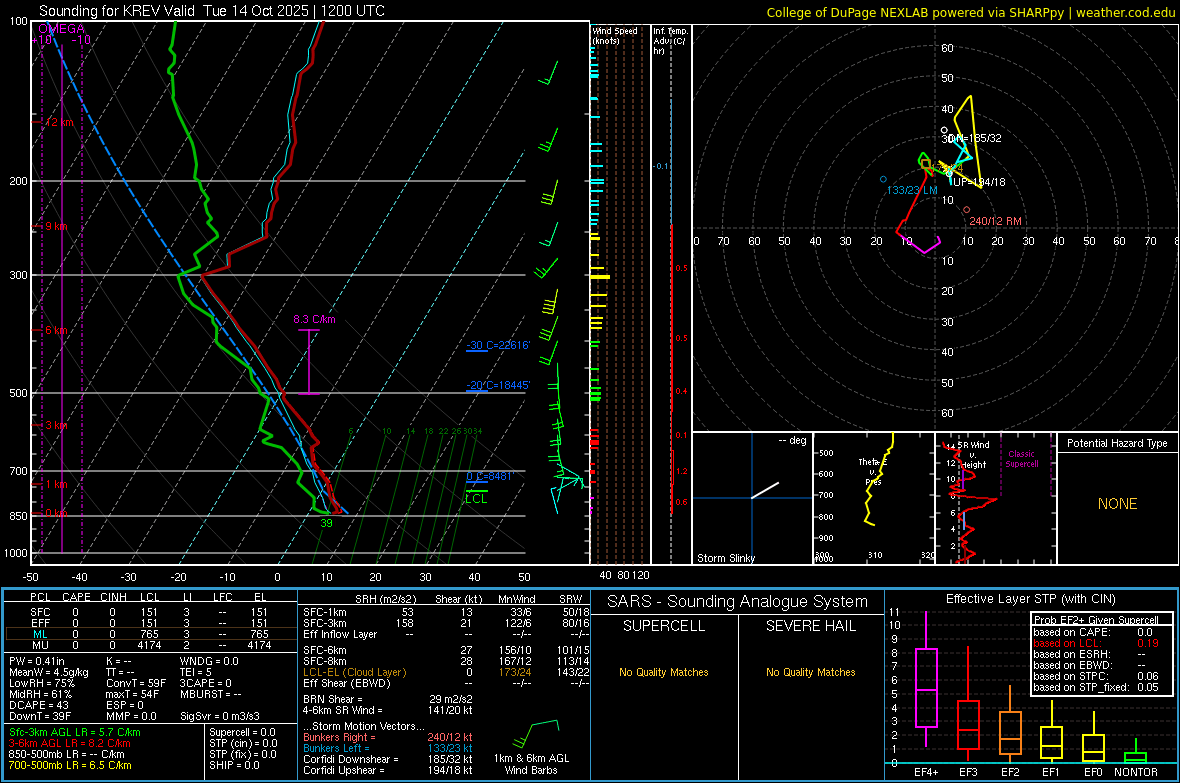Click the 'SARS - Sounding Analogue System' header
Viewport: 1180px width, 783px height.
coord(737,602)
